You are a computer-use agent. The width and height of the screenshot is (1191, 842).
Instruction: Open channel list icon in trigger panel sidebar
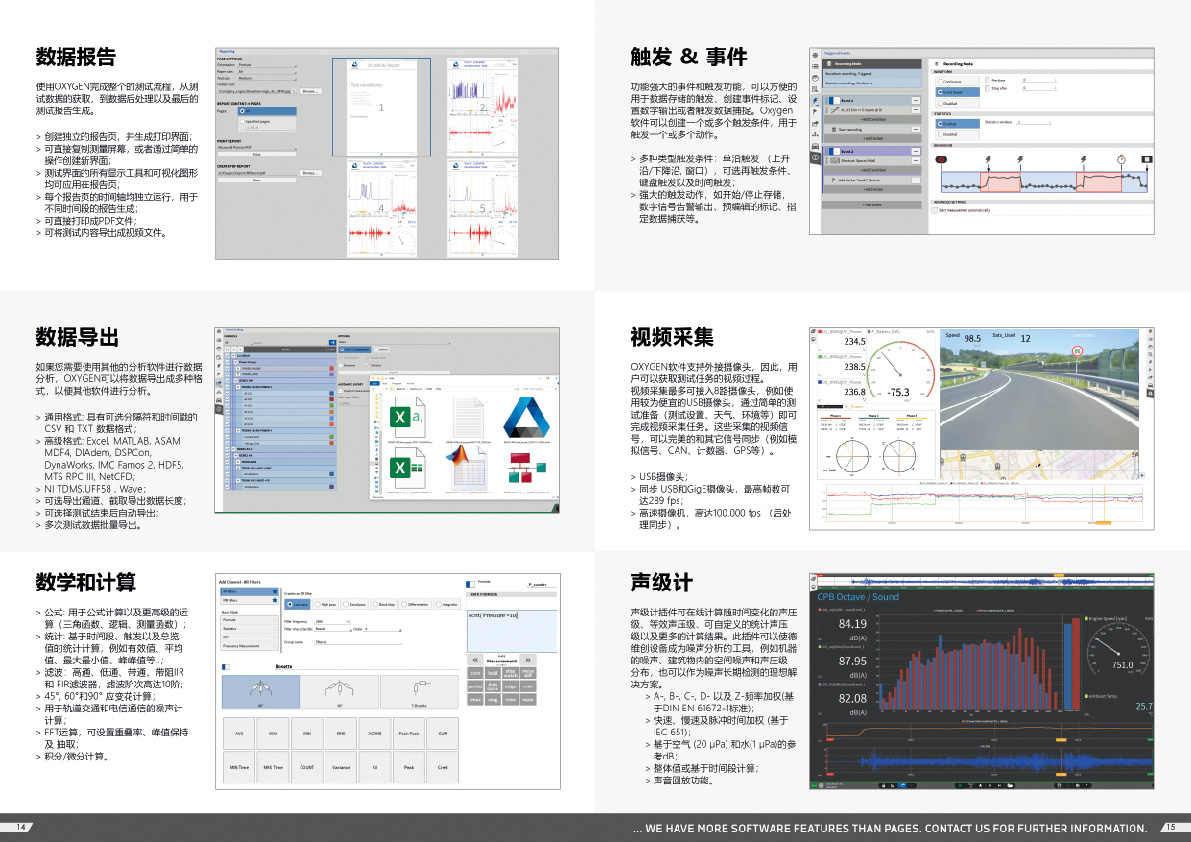pyautogui.click(x=815, y=67)
